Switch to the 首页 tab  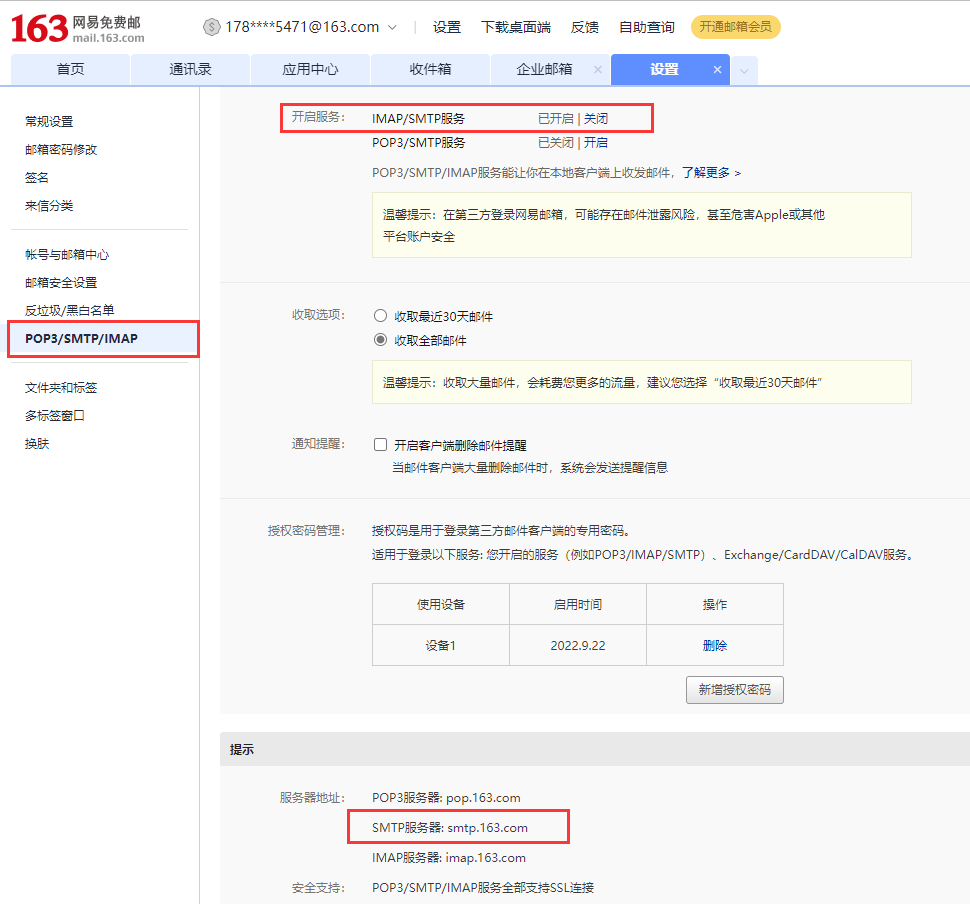pyautogui.click(x=71, y=69)
